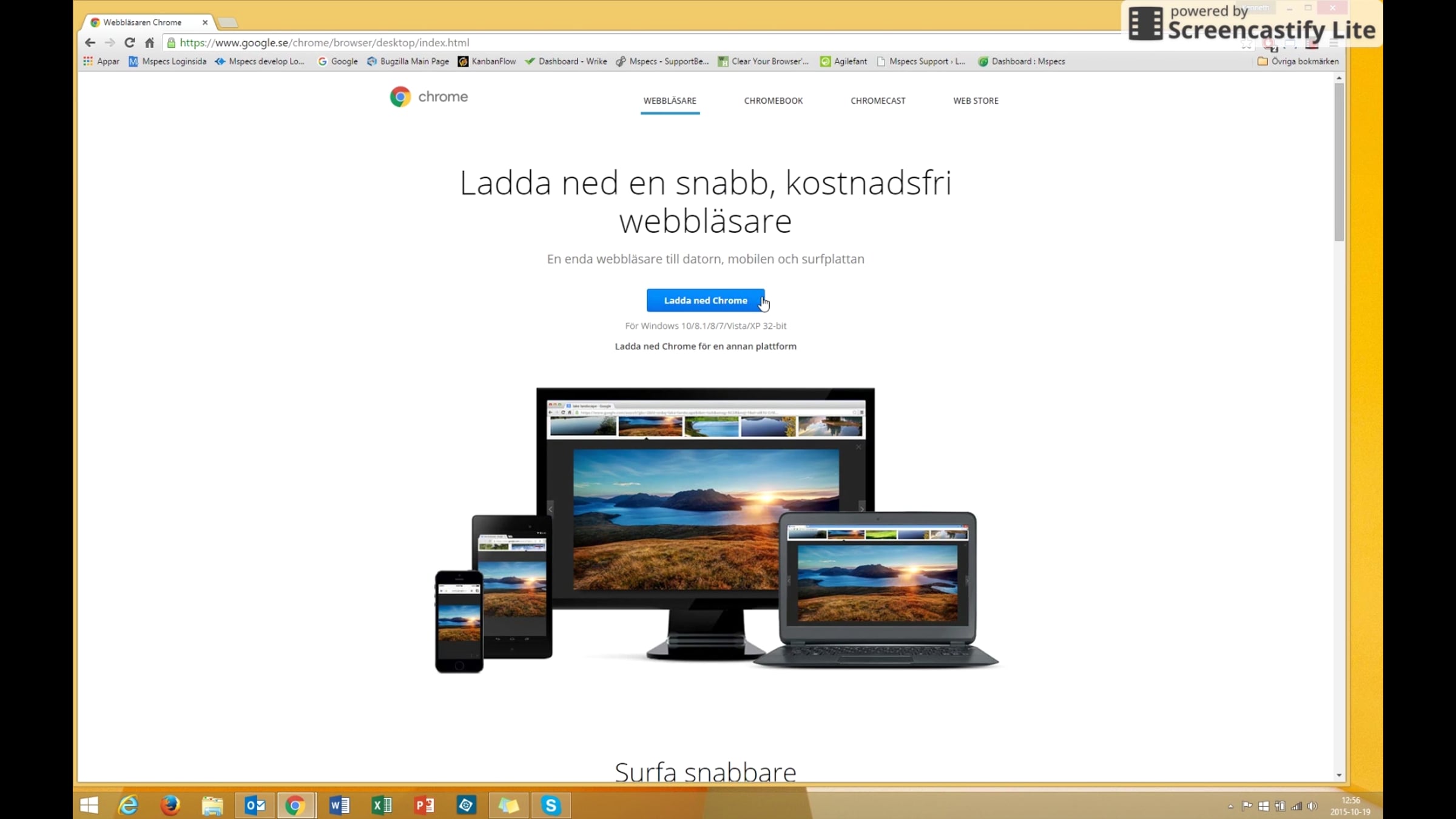This screenshot has width=1456, height=819.
Task: Open Skype from the taskbar
Action: click(551, 805)
